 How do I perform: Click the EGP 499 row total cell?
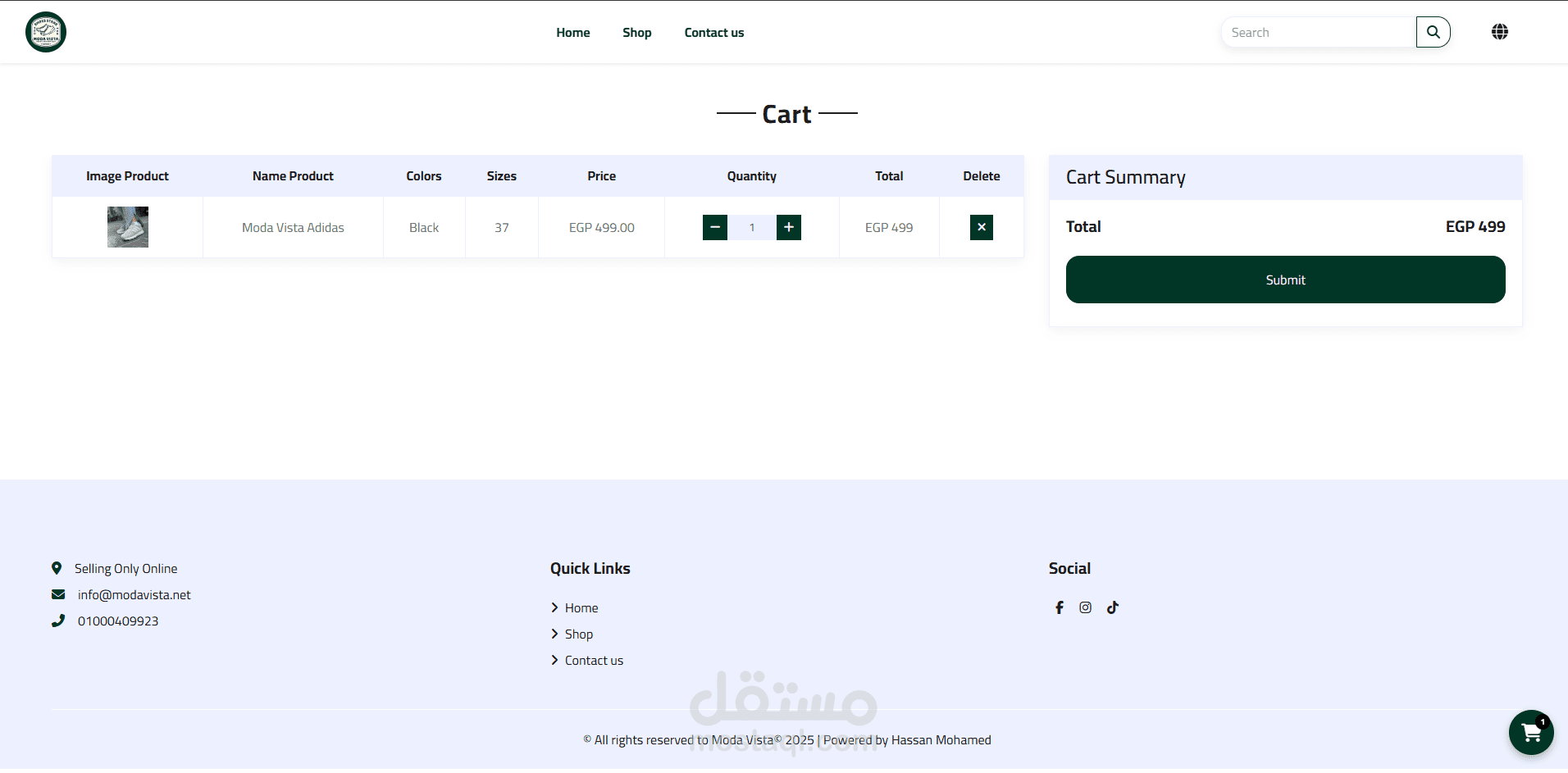[889, 227]
